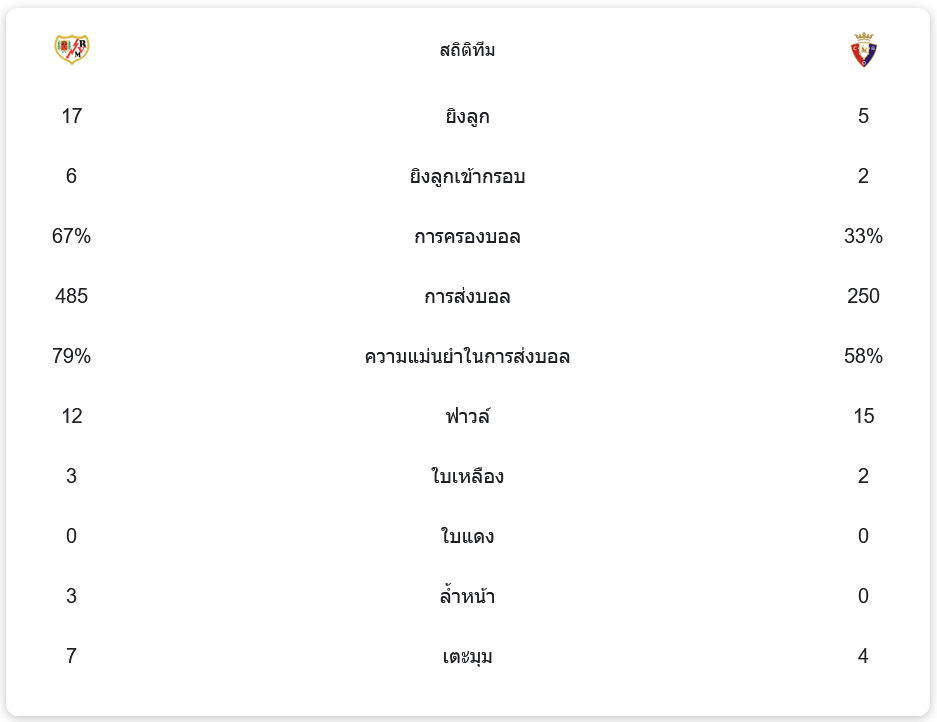
Task: Click the 250 passes value
Action: [863, 297]
